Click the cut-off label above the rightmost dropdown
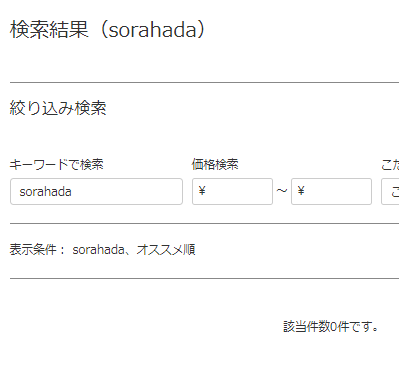Screen dimensions: 399x387 390,164
